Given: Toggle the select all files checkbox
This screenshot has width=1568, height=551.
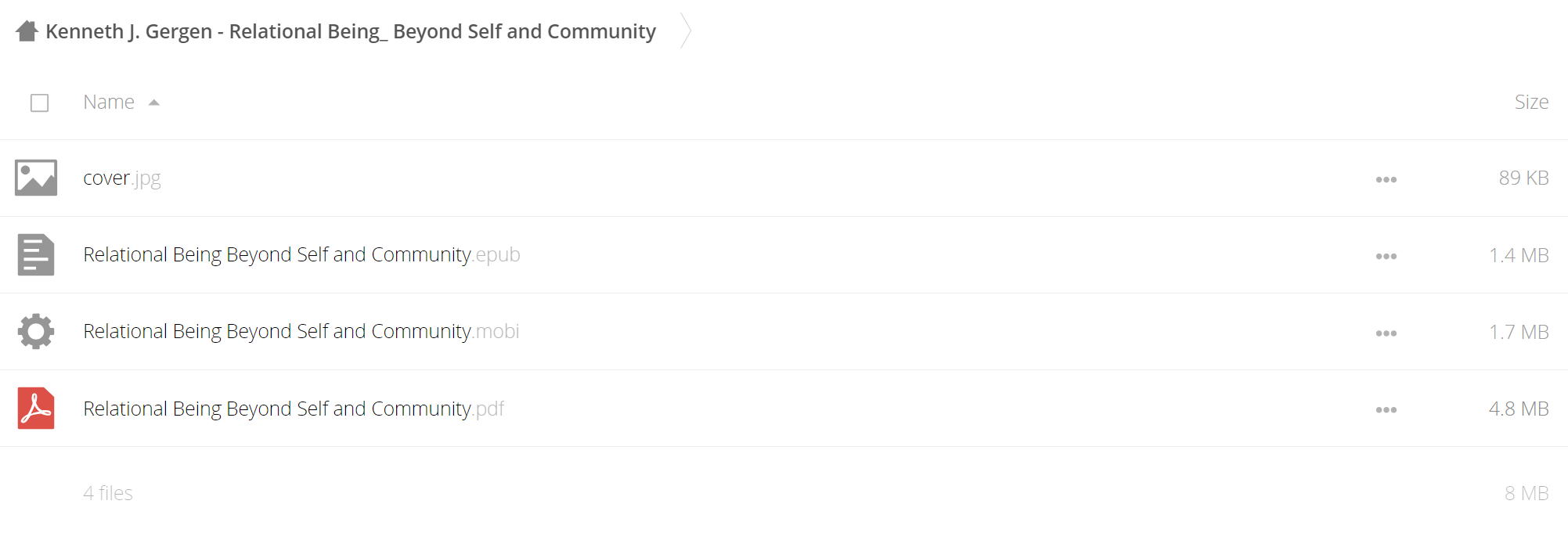Looking at the screenshot, I should point(40,103).
